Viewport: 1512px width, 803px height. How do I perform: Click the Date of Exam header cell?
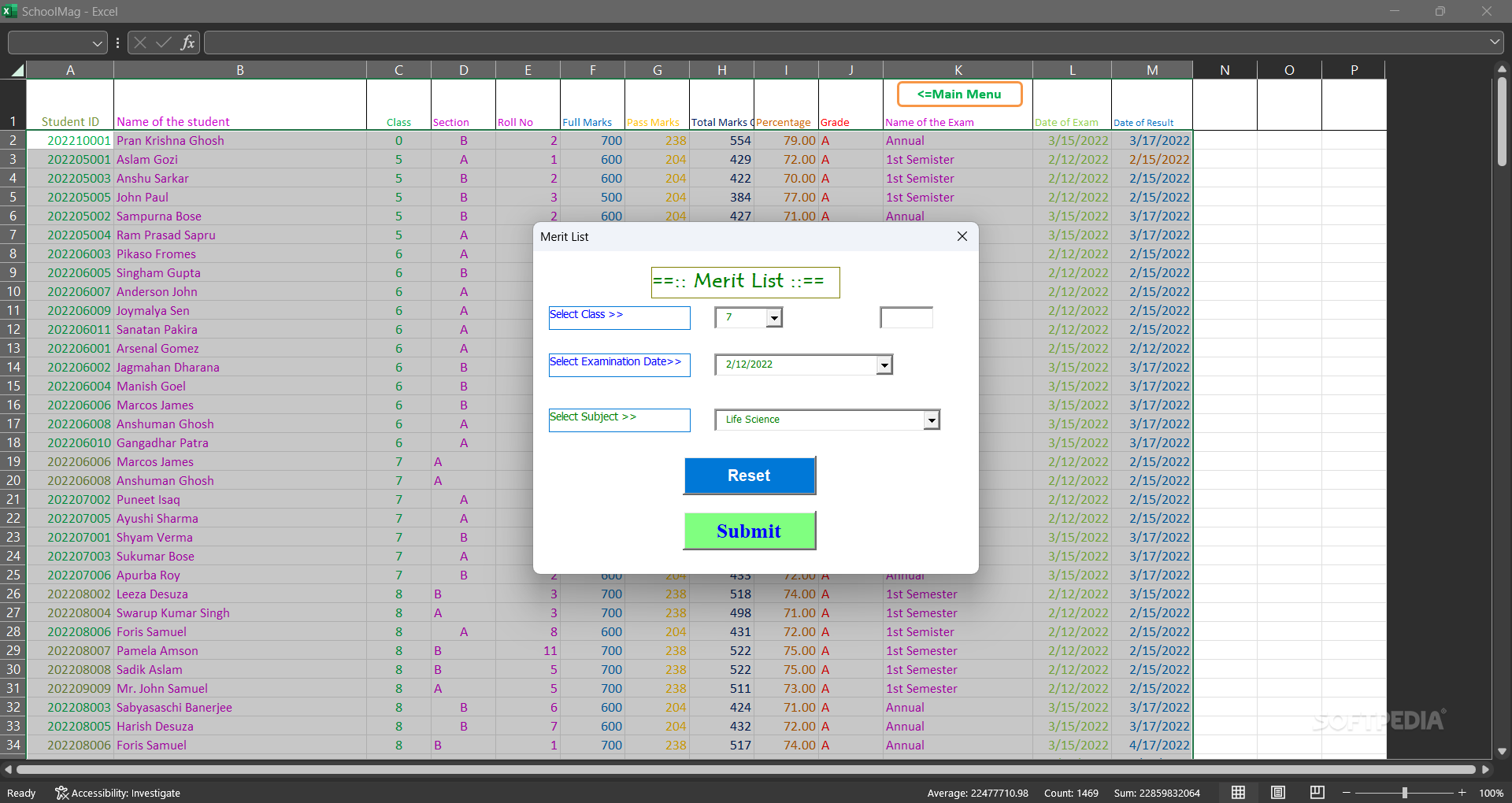click(1072, 105)
